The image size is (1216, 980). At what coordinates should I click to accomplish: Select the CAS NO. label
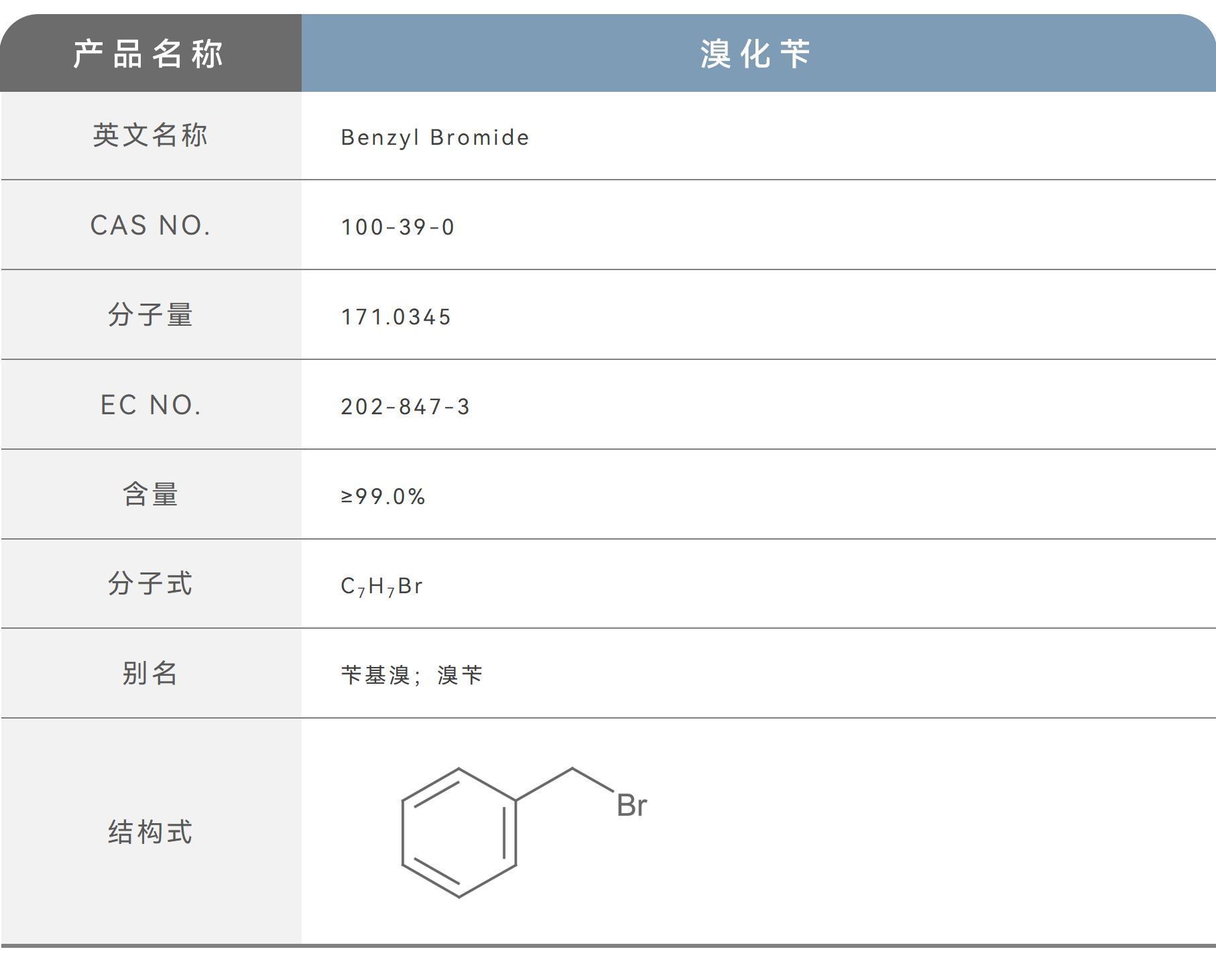pos(150,226)
